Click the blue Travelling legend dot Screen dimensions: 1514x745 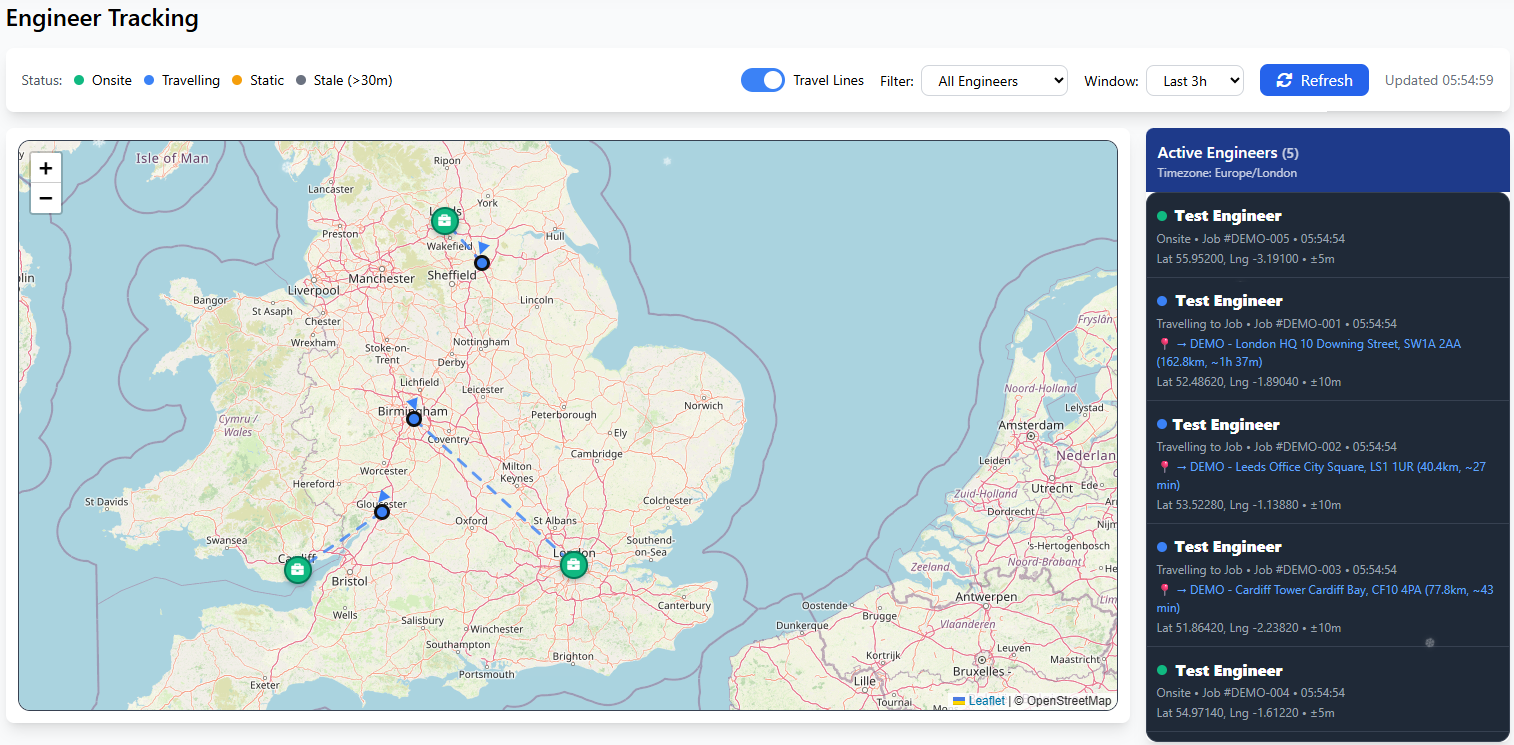(149, 81)
